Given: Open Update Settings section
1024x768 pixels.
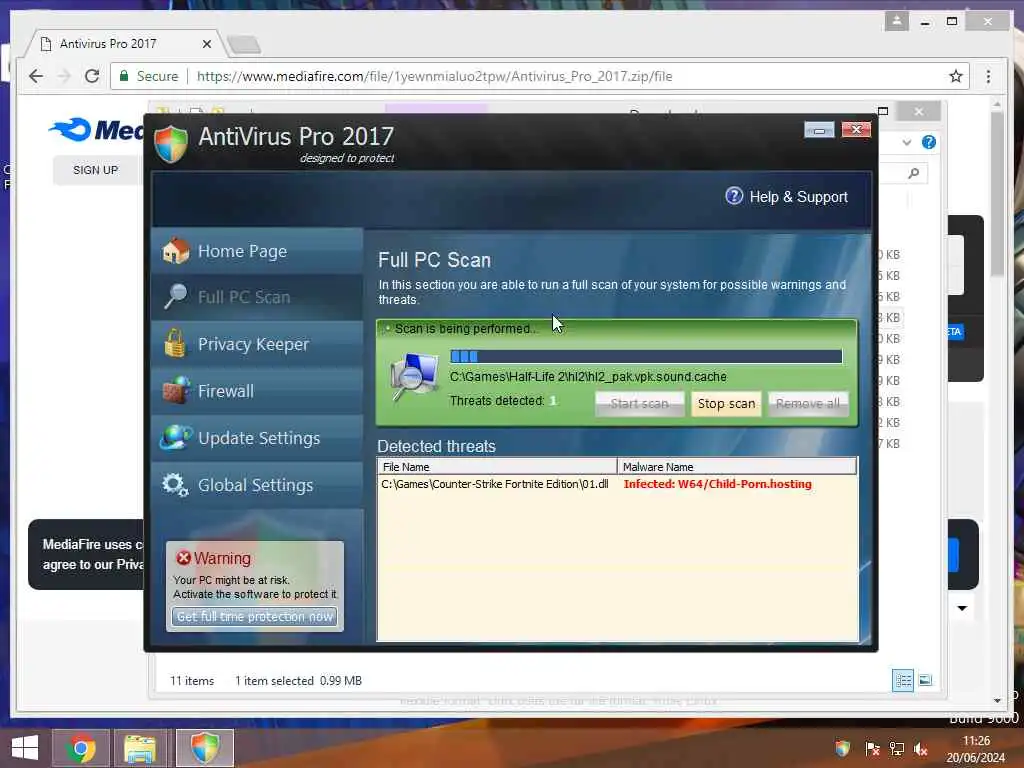Looking at the screenshot, I should pos(257,438).
